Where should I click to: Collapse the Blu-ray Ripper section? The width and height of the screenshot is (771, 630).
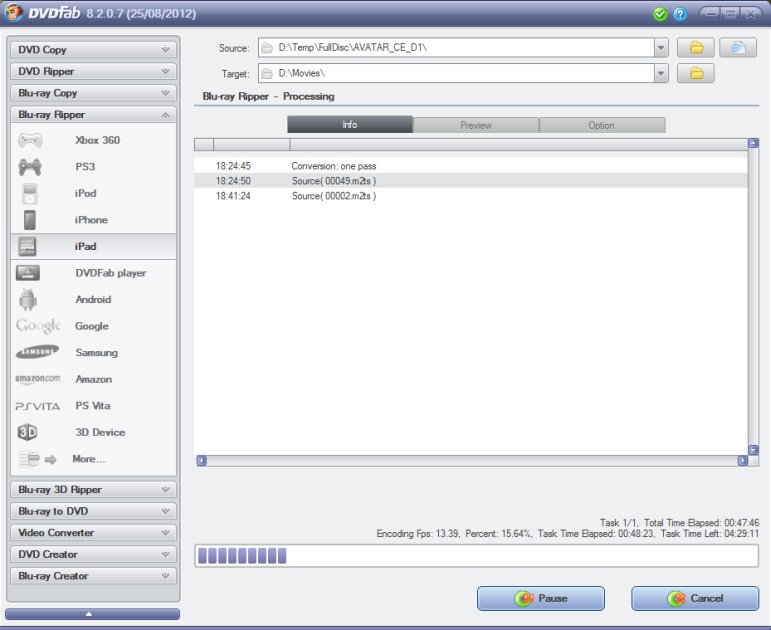tap(93, 115)
